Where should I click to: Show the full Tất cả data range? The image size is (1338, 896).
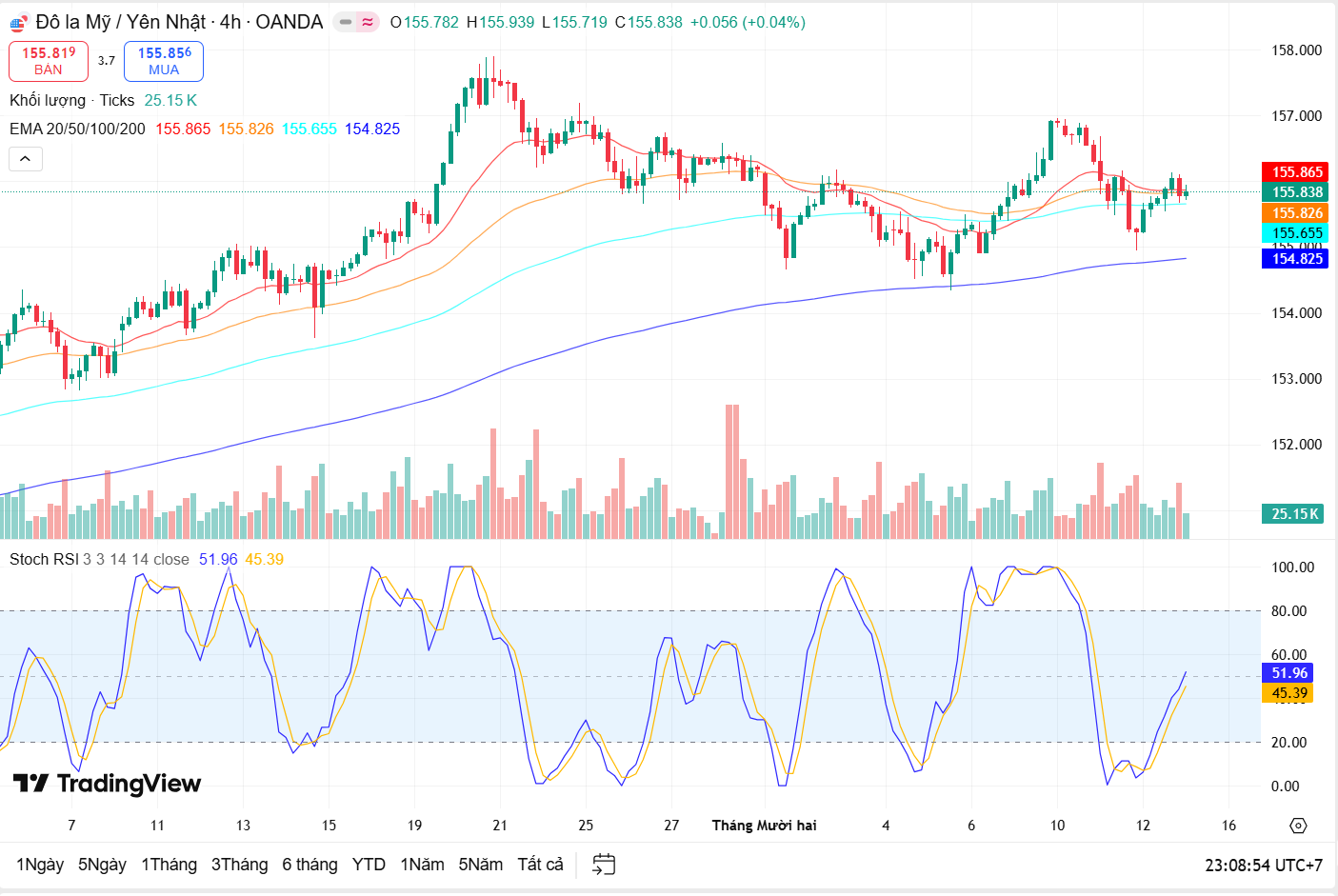(x=540, y=865)
